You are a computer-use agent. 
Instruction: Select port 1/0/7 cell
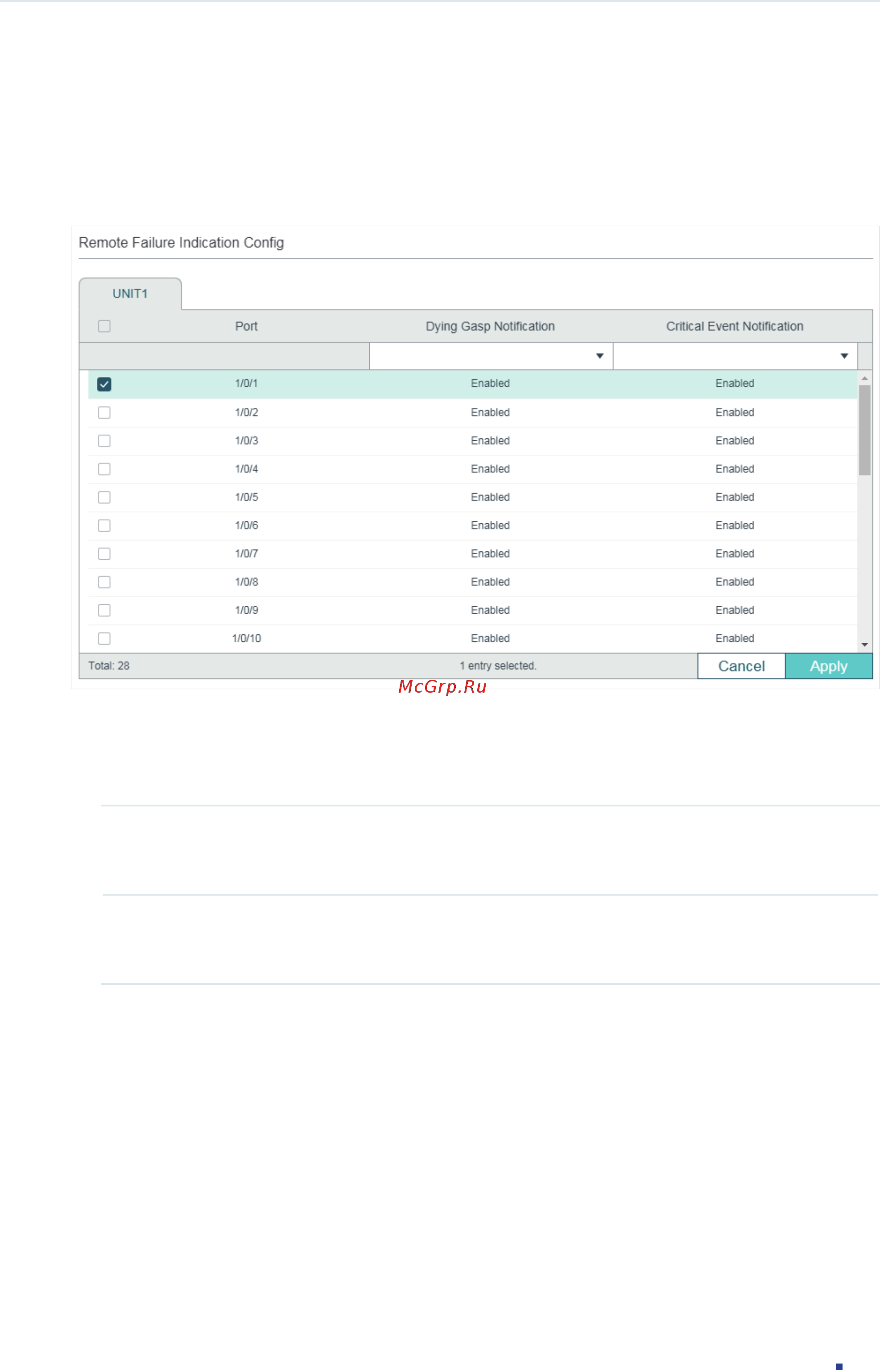click(246, 554)
